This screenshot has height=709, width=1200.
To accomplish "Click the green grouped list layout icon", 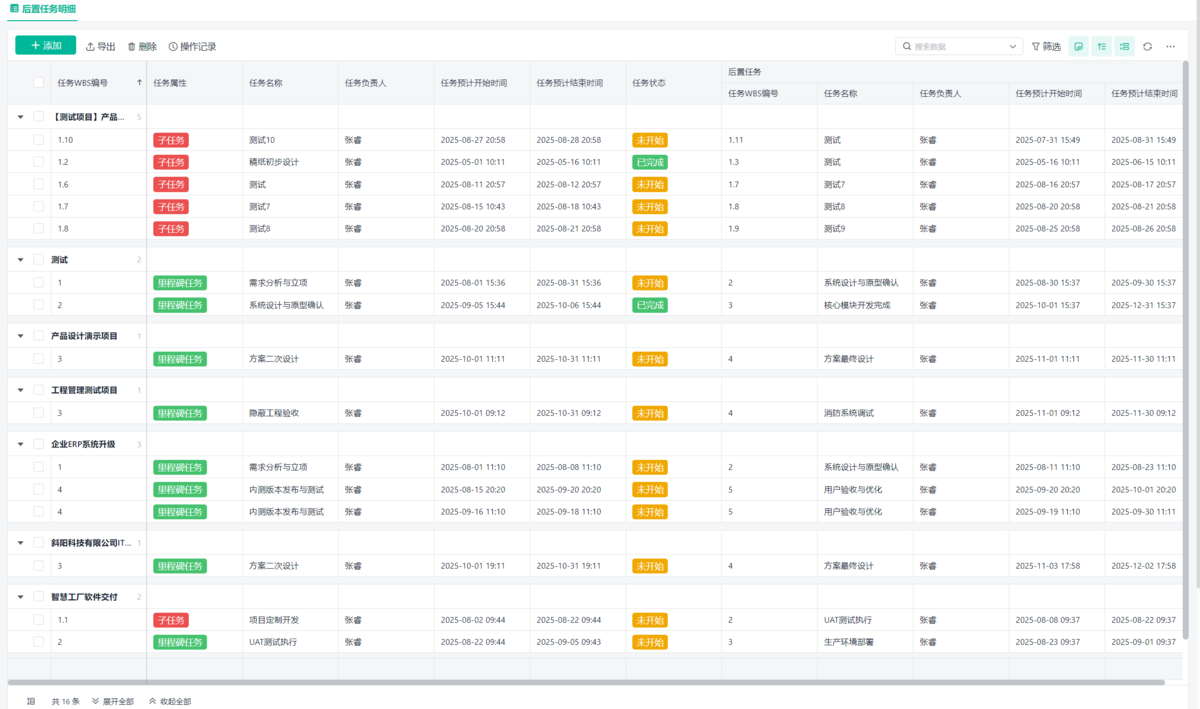I will point(1125,46).
